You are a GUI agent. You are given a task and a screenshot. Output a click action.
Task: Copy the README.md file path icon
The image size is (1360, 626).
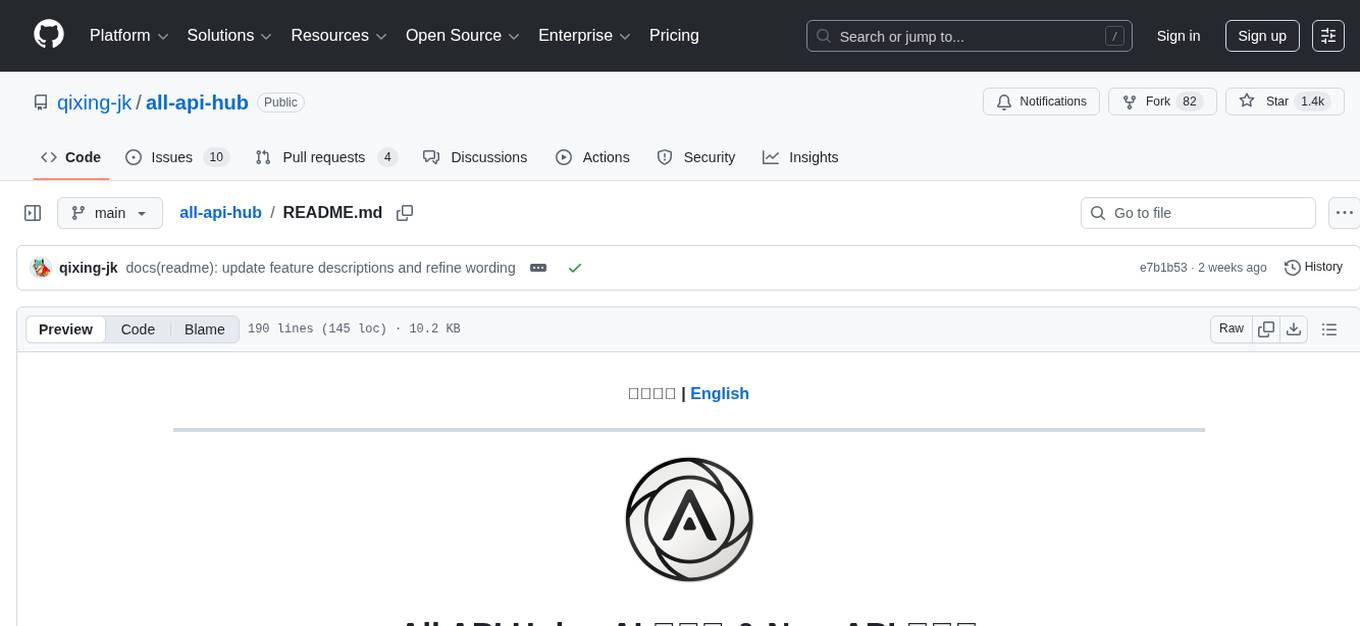[405, 213]
